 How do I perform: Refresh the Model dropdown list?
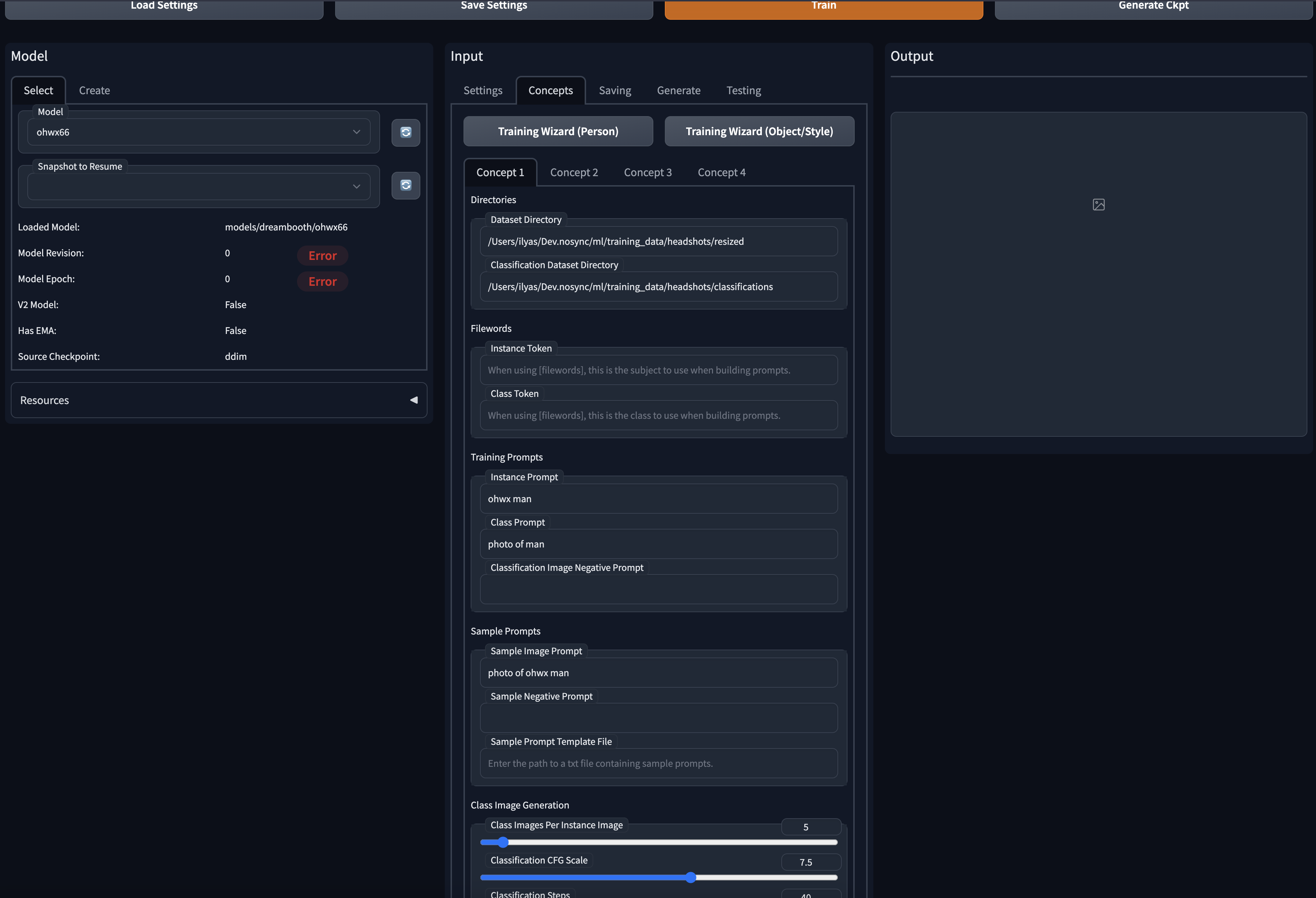[406, 133]
